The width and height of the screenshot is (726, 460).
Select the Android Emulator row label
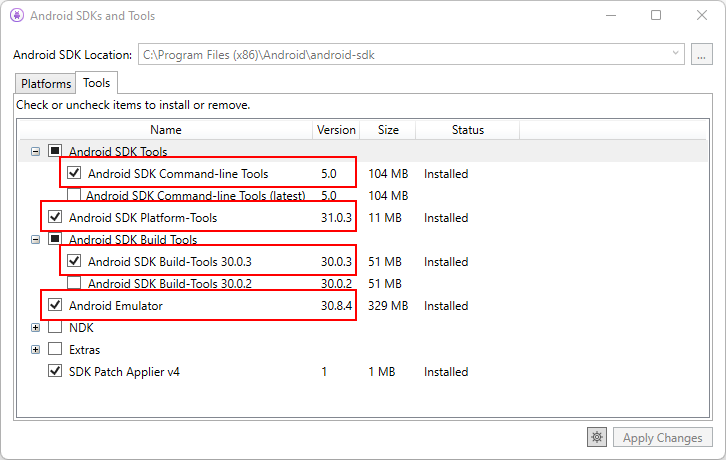click(x=116, y=306)
